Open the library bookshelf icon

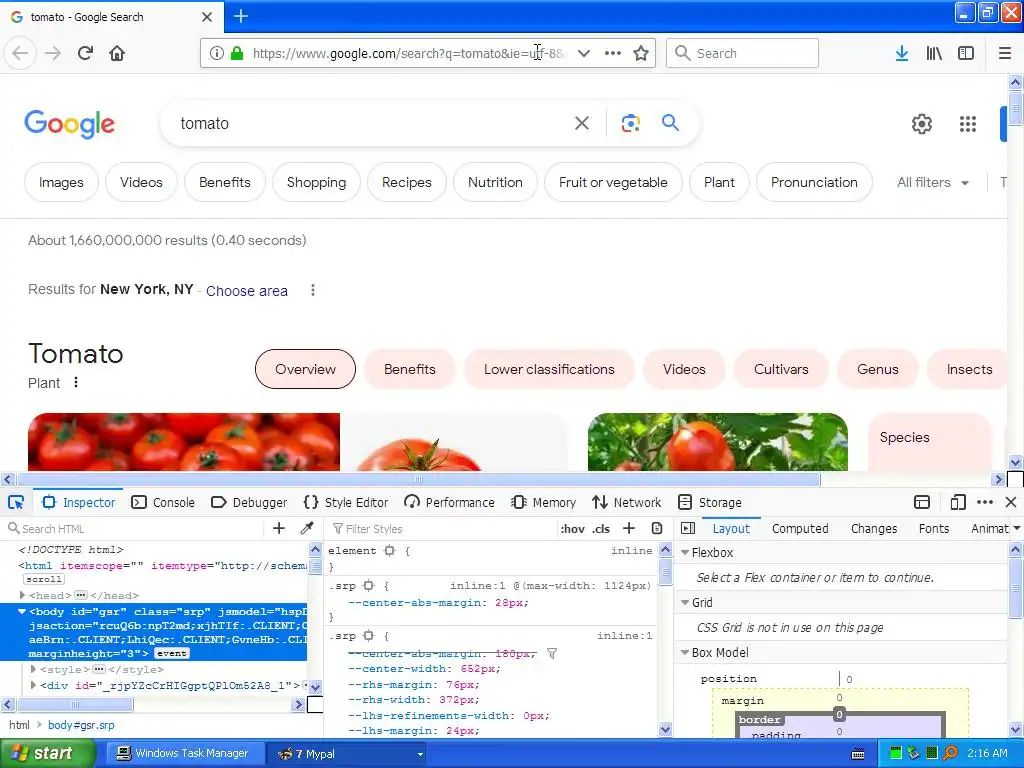(x=934, y=53)
